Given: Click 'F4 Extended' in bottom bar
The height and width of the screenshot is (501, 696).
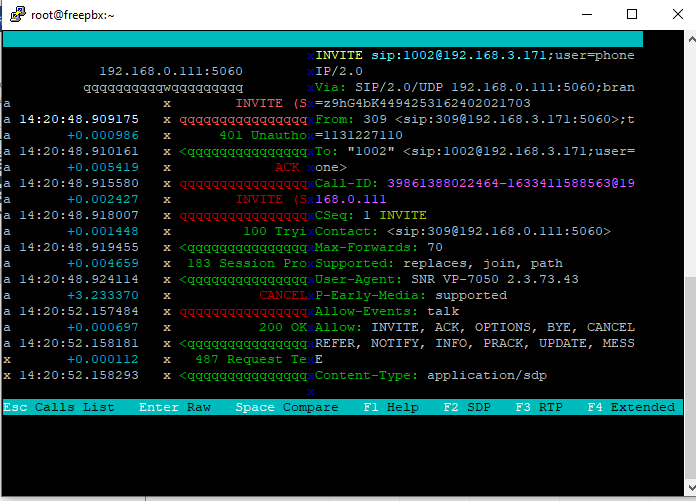Looking at the screenshot, I should [631, 407].
